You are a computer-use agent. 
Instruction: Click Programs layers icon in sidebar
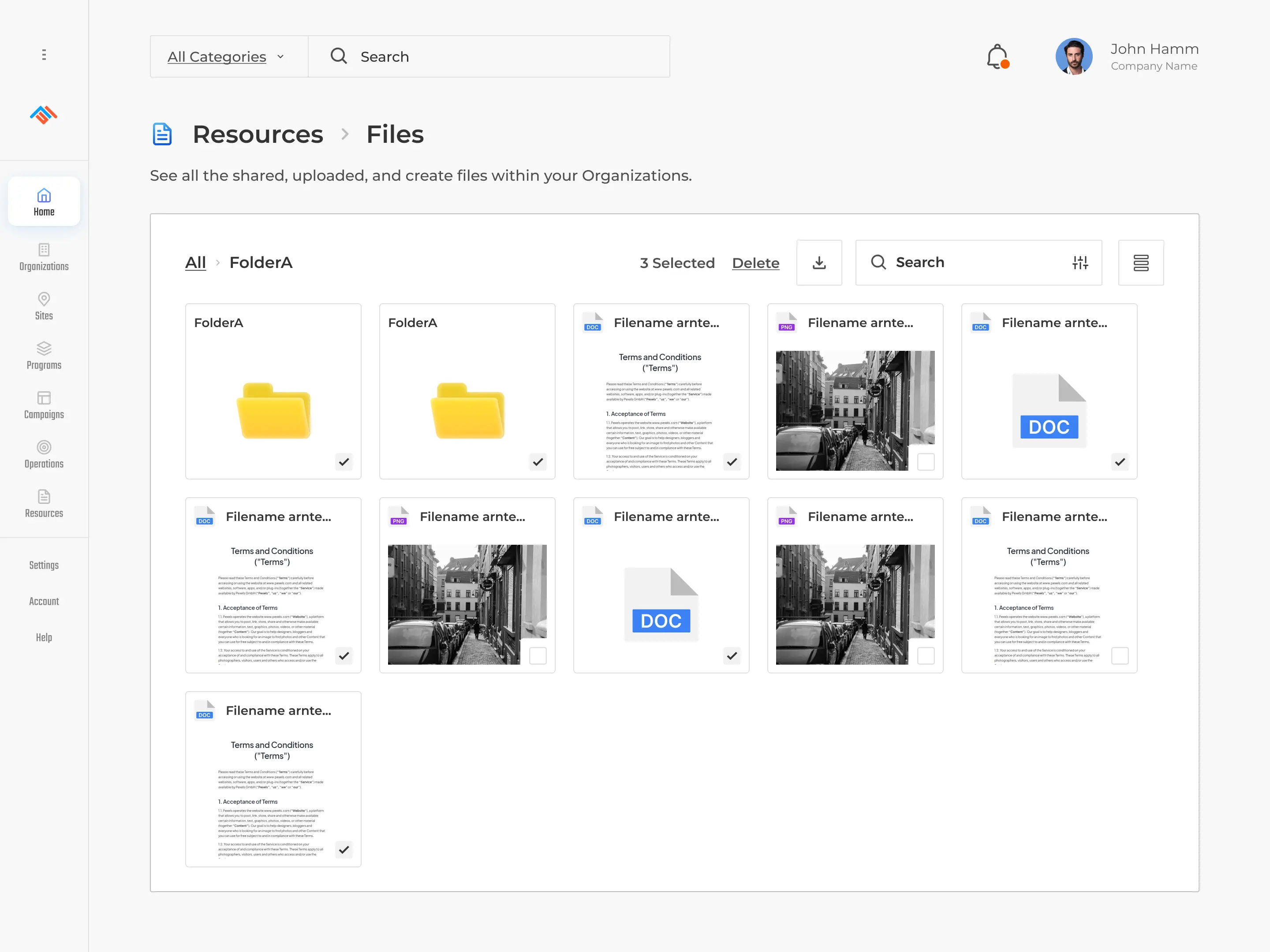click(x=44, y=348)
